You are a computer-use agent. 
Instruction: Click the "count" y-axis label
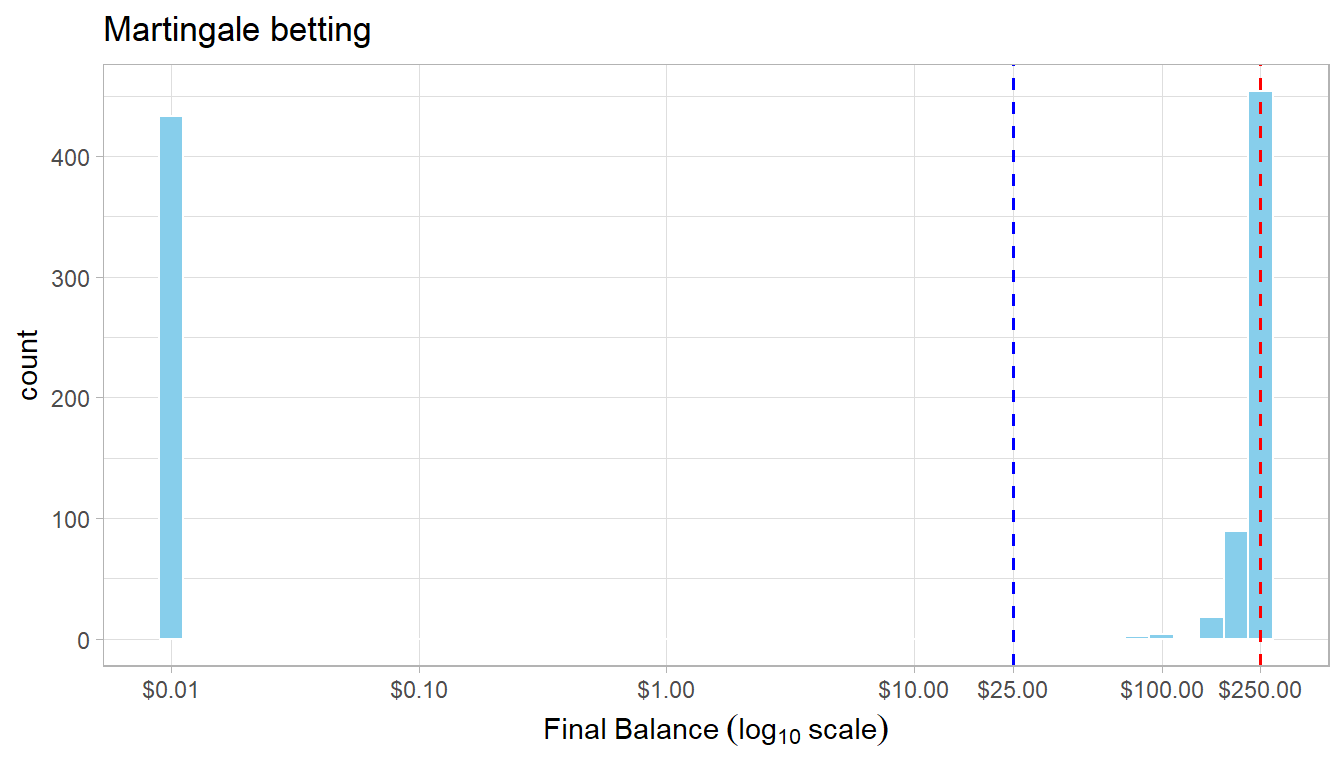point(29,364)
